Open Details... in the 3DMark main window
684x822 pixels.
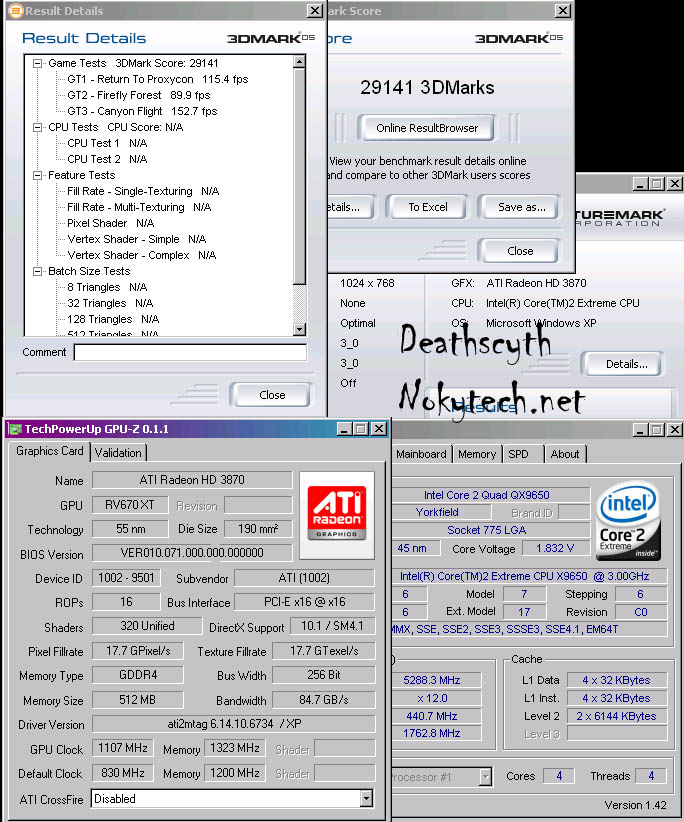(x=625, y=364)
